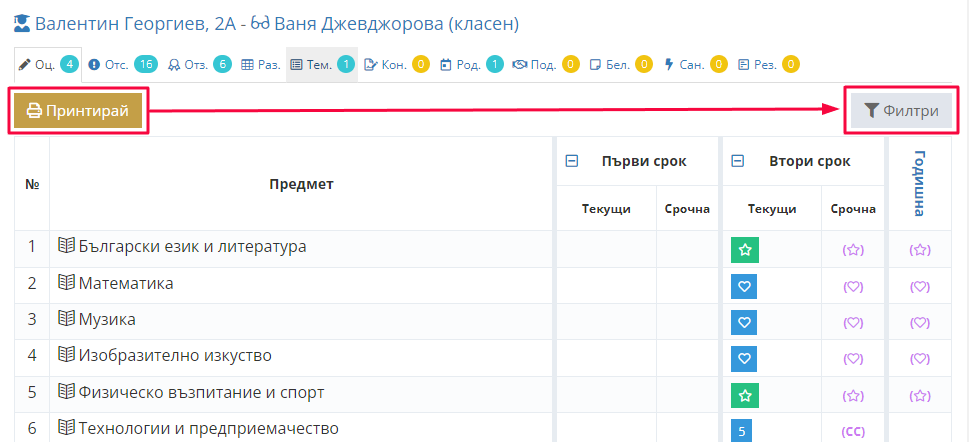Click the purple star term grade for Български език
The height and width of the screenshot is (442, 969).
click(853, 250)
